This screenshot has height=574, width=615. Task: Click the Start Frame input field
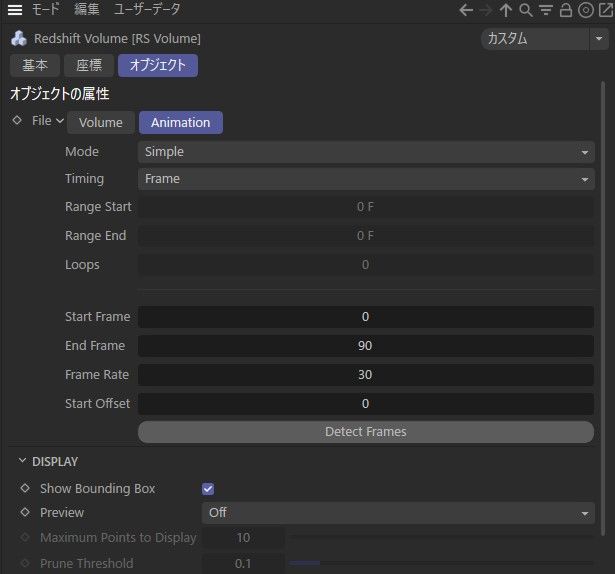pos(366,317)
